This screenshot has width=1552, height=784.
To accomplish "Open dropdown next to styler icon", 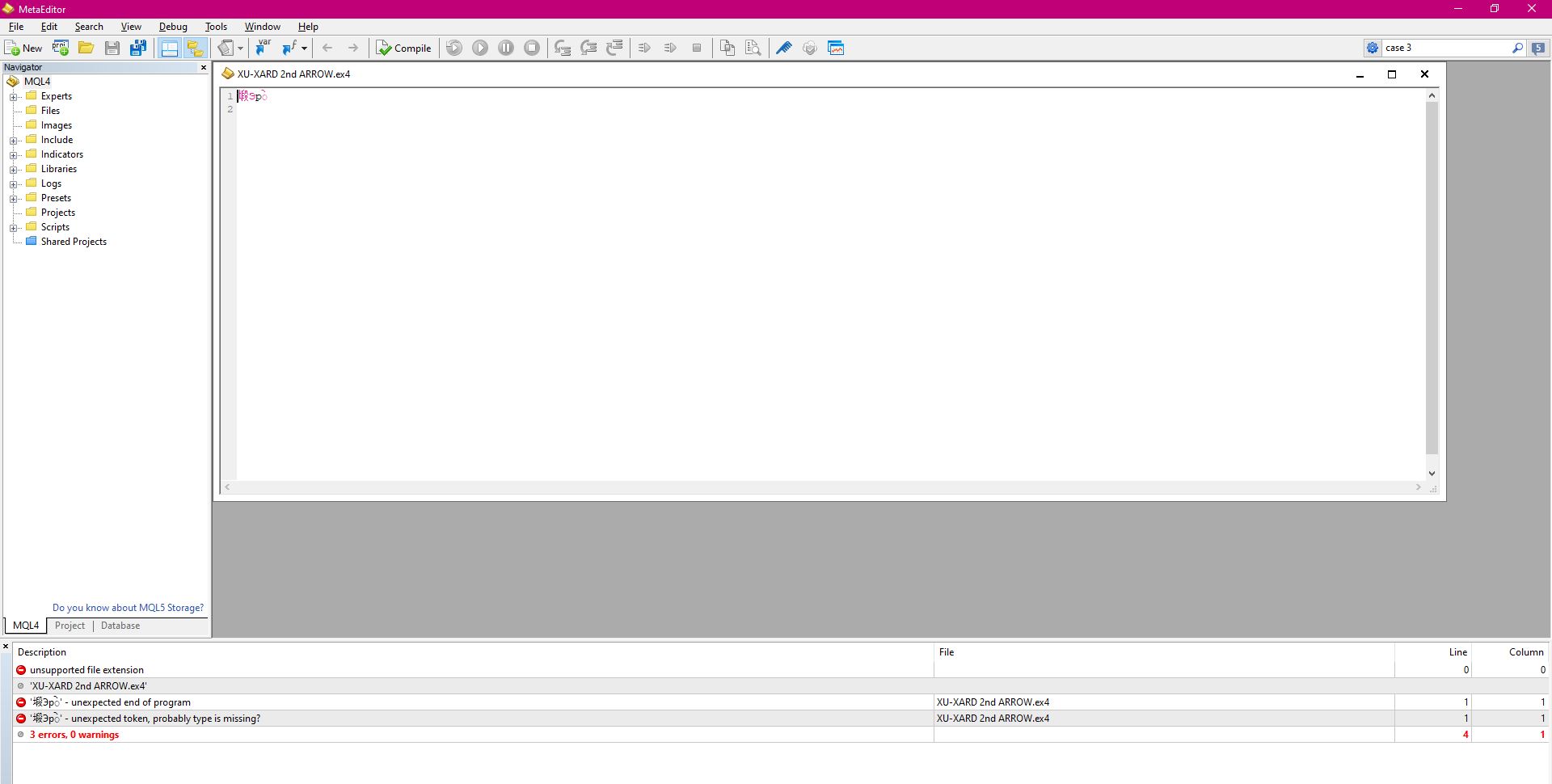I will pyautogui.click(x=240, y=48).
